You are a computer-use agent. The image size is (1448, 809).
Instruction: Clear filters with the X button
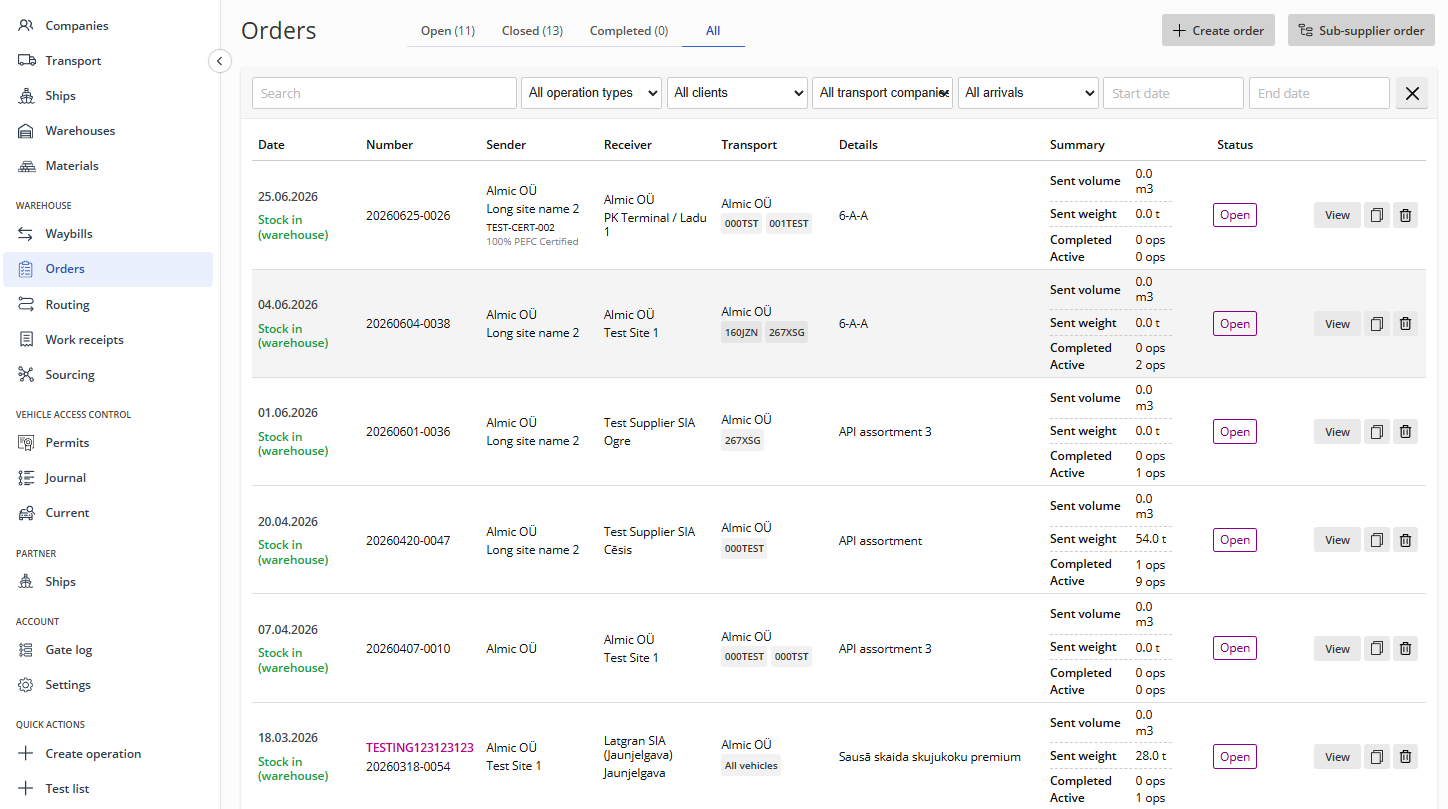coord(1412,93)
